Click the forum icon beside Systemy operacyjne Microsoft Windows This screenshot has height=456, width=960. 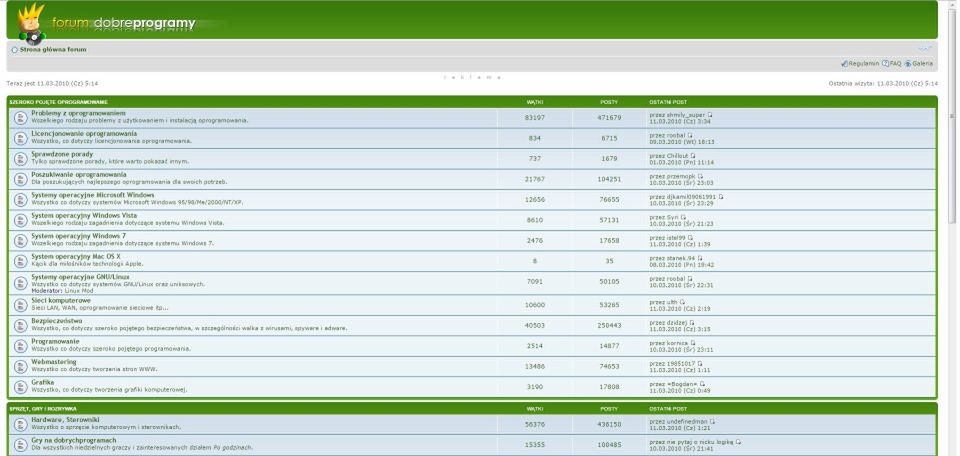click(x=21, y=200)
